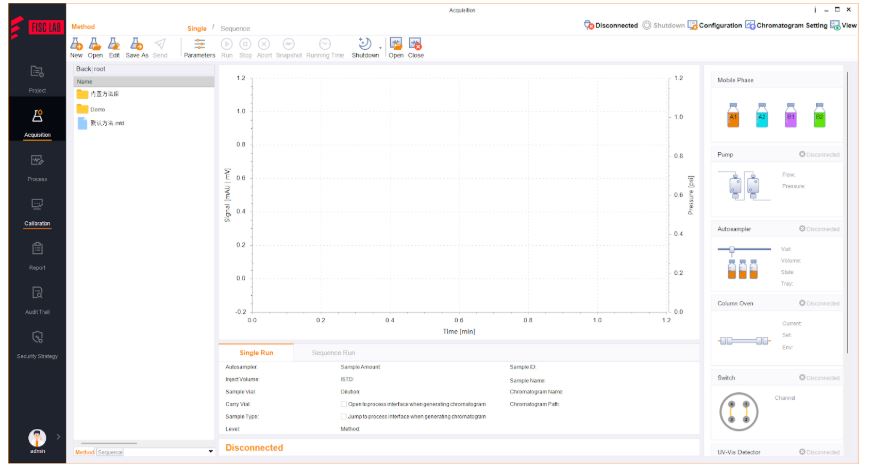Open Chromatogram Setting
The height and width of the screenshot is (468, 869).
tap(785, 25)
